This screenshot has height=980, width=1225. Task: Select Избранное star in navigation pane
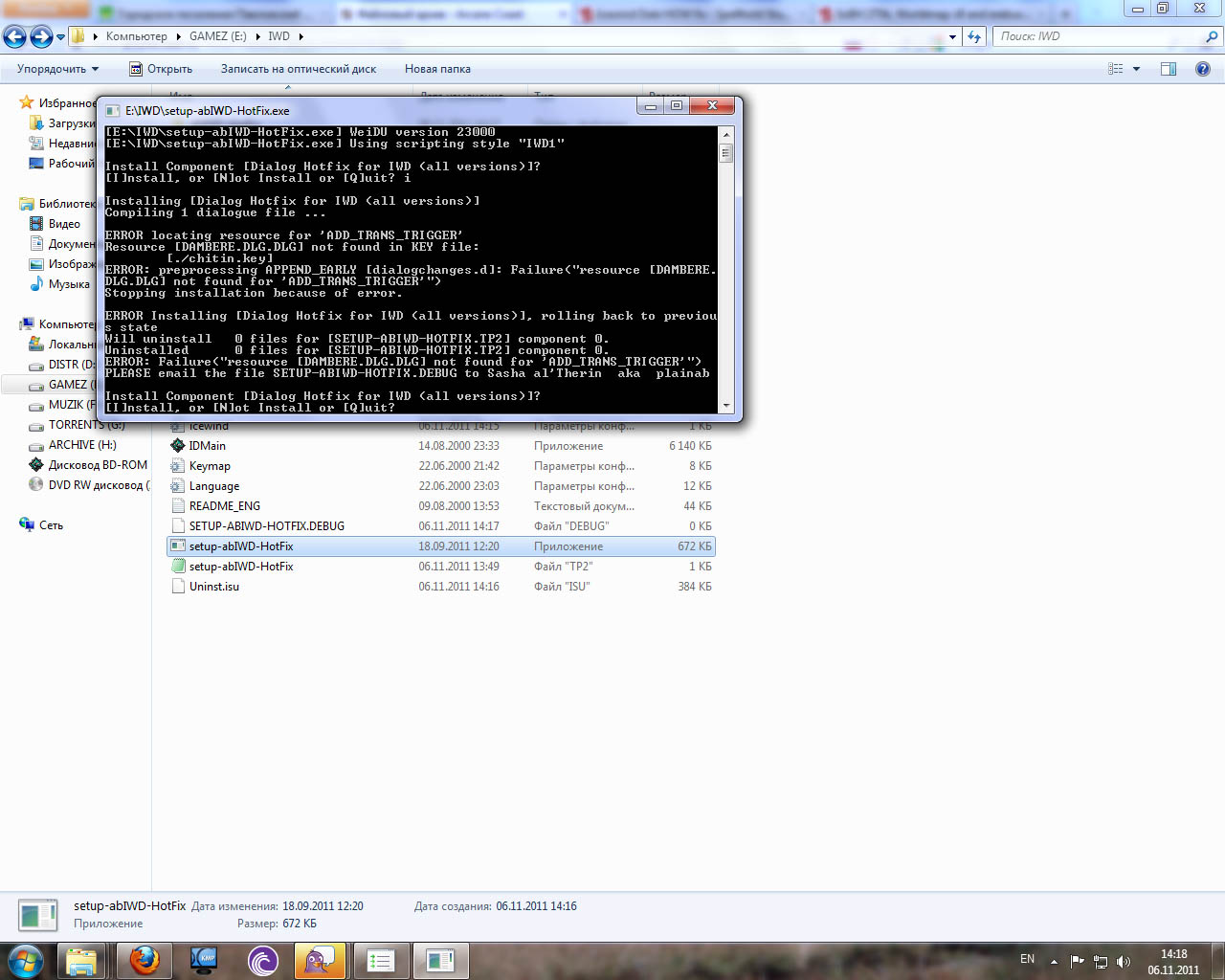(x=27, y=102)
